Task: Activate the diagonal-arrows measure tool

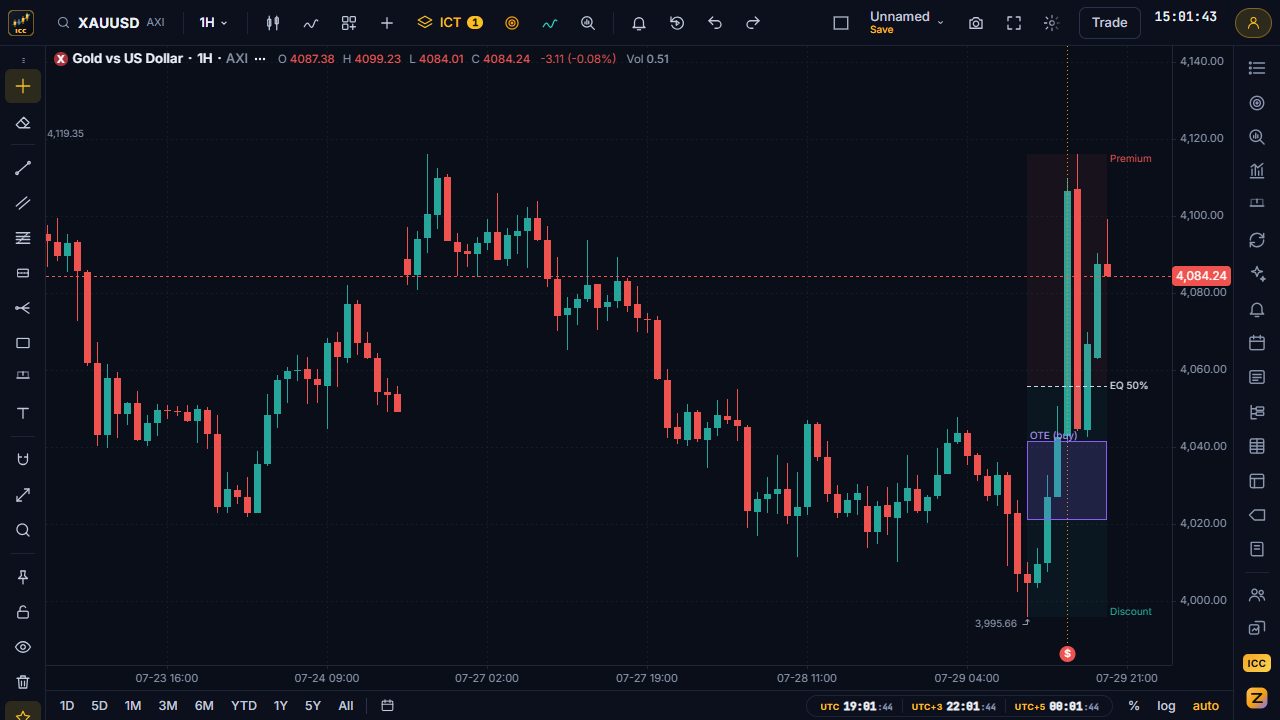Action: pos(23,495)
